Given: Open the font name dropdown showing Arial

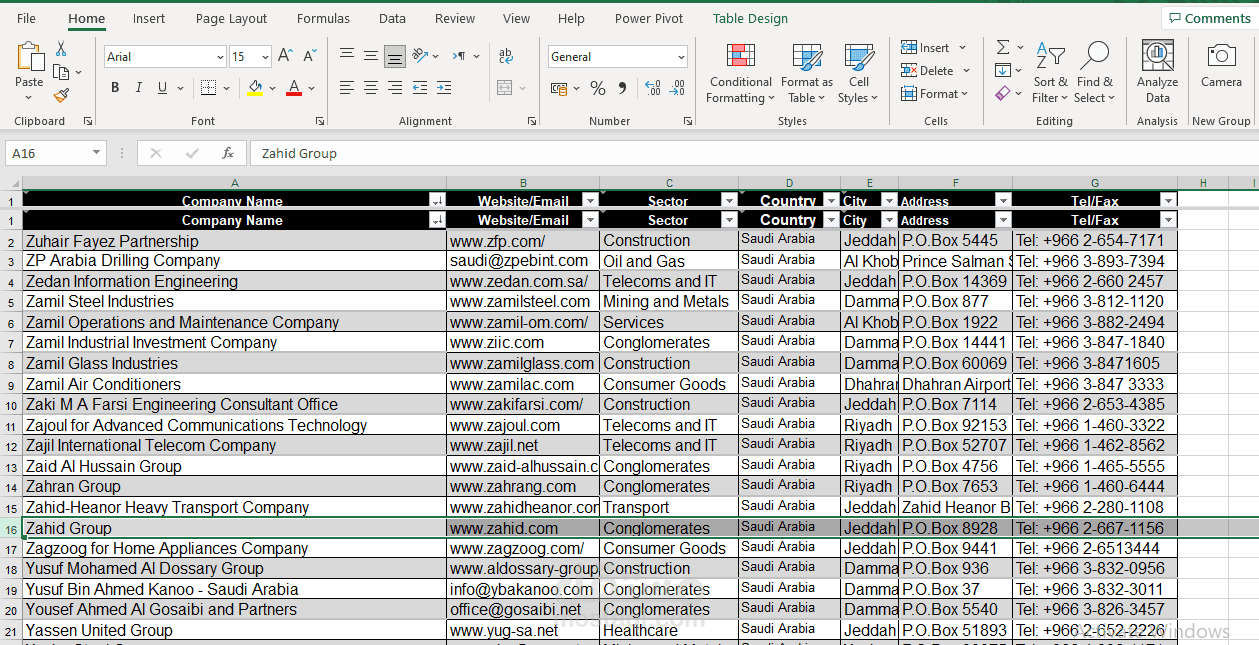Looking at the screenshot, I should 220,57.
